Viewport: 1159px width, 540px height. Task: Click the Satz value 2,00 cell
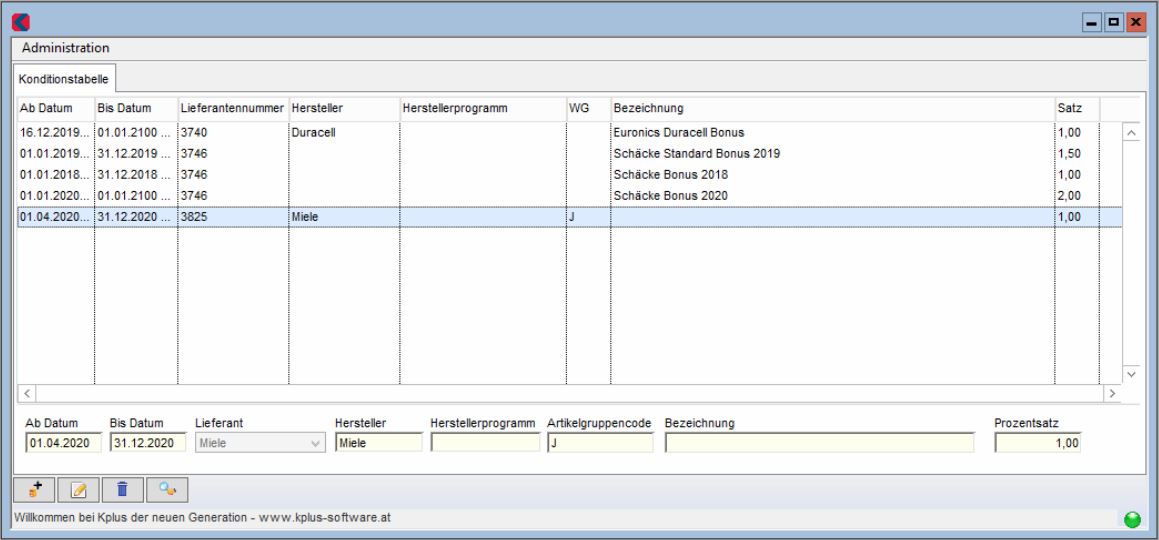point(1077,196)
